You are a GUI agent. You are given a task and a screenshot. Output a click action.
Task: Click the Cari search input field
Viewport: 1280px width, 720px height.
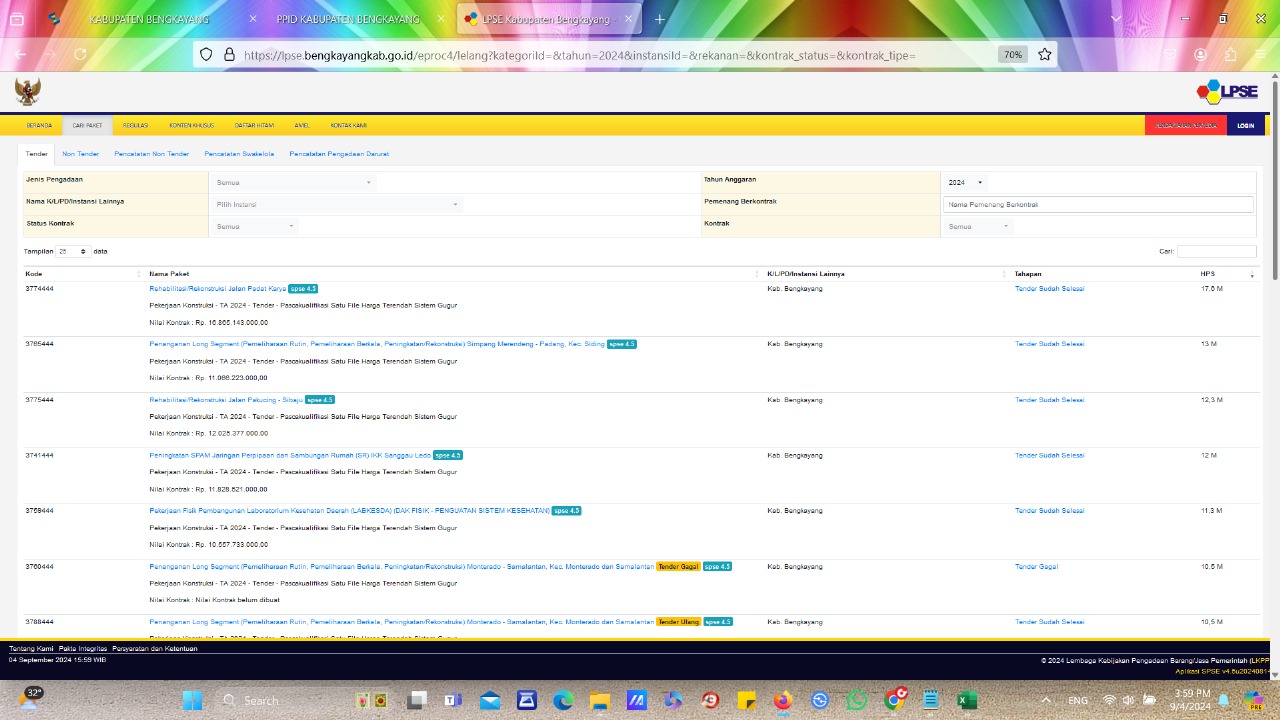tap(1216, 251)
